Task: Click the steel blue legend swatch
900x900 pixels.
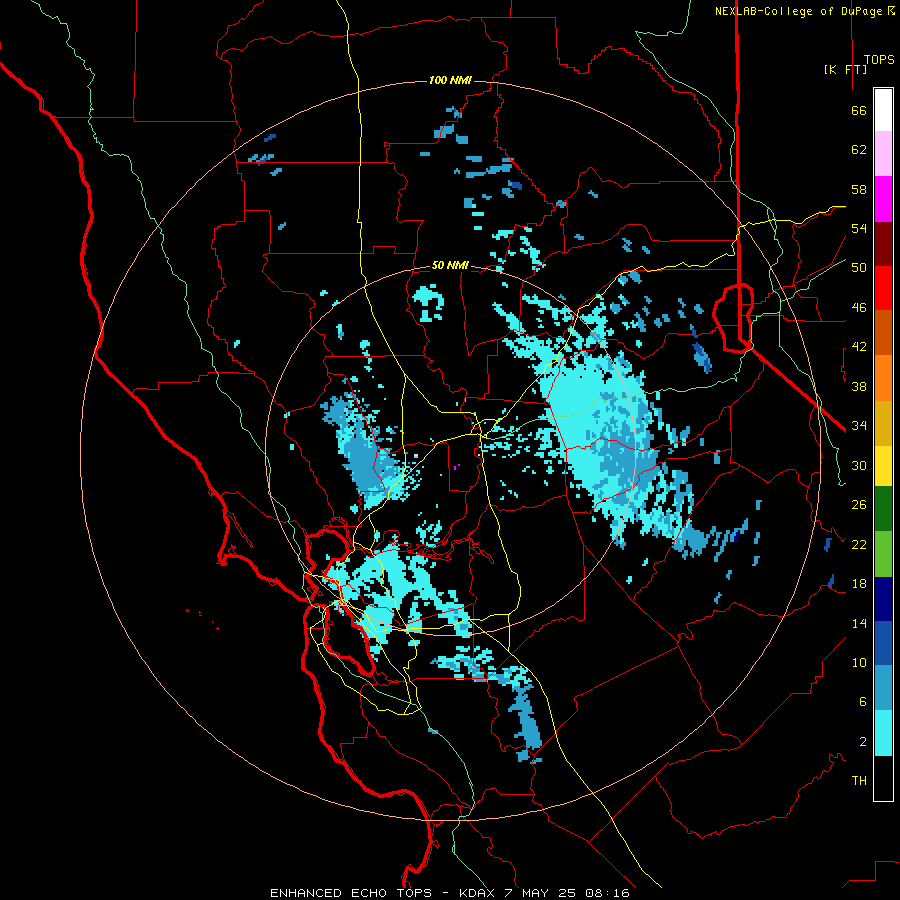Action: [x=883, y=688]
